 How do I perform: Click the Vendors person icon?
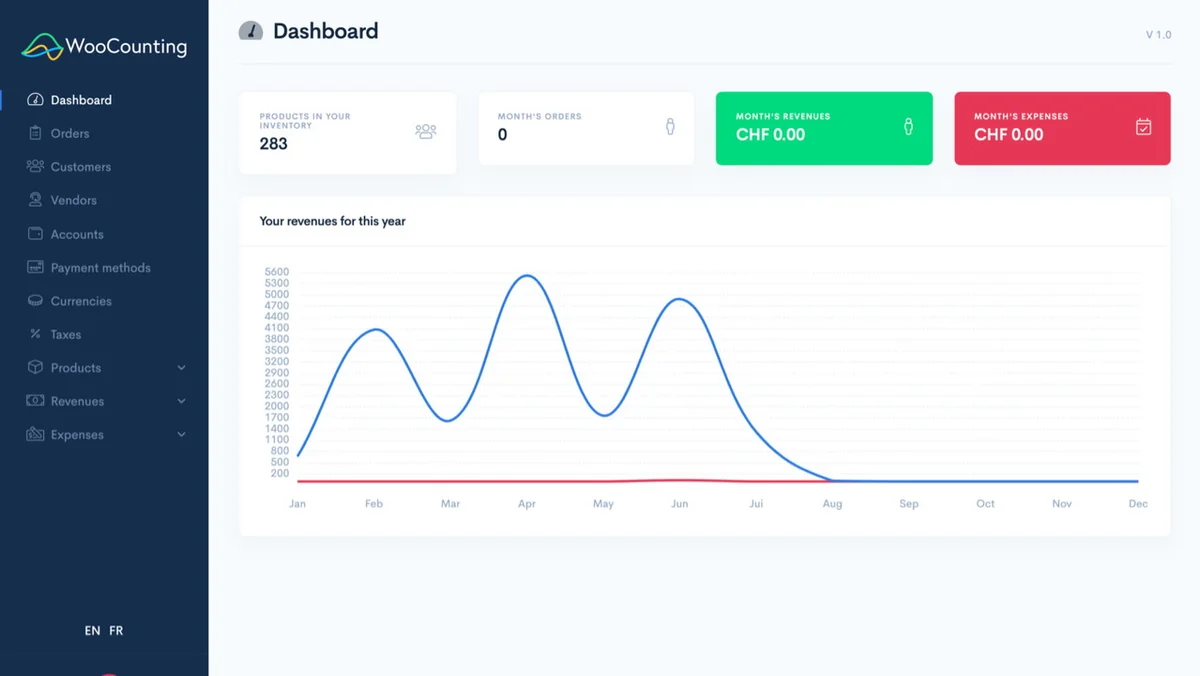(35, 200)
